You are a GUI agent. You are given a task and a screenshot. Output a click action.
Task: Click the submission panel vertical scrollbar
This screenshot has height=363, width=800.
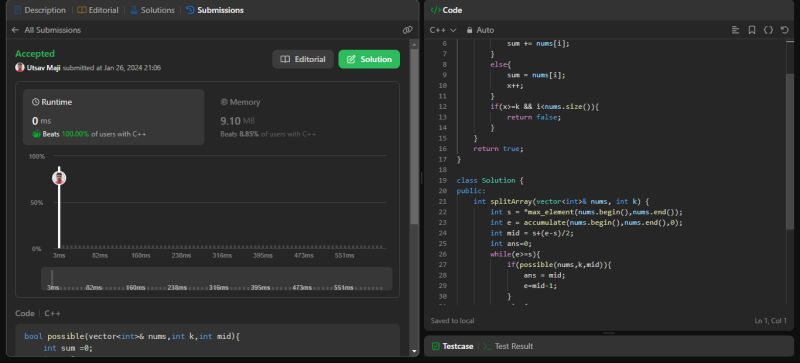(414, 138)
